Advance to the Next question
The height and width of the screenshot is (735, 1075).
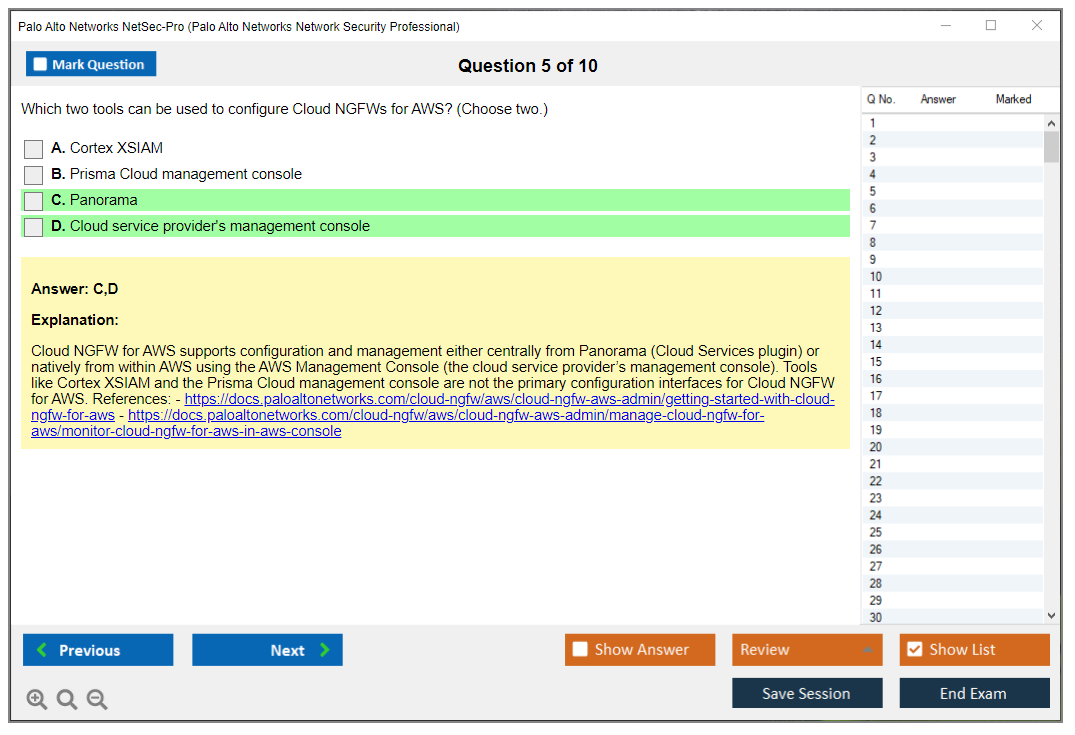[267, 650]
